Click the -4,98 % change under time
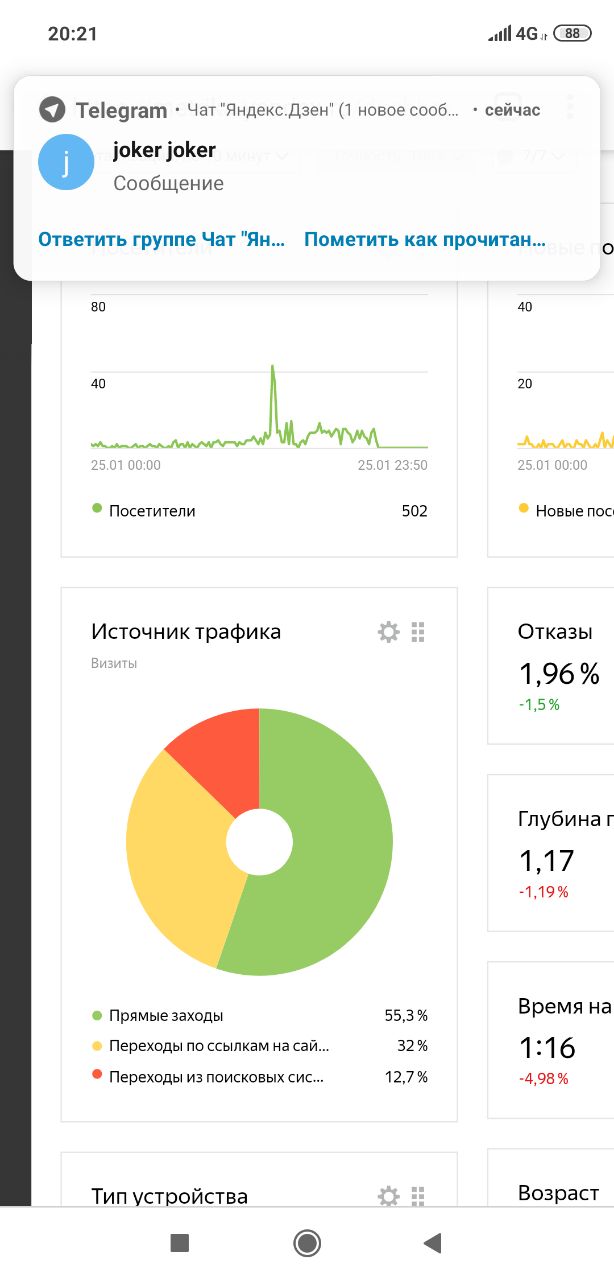The height and width of the screenshot is (1280, 614). [x=543, y=1078]
